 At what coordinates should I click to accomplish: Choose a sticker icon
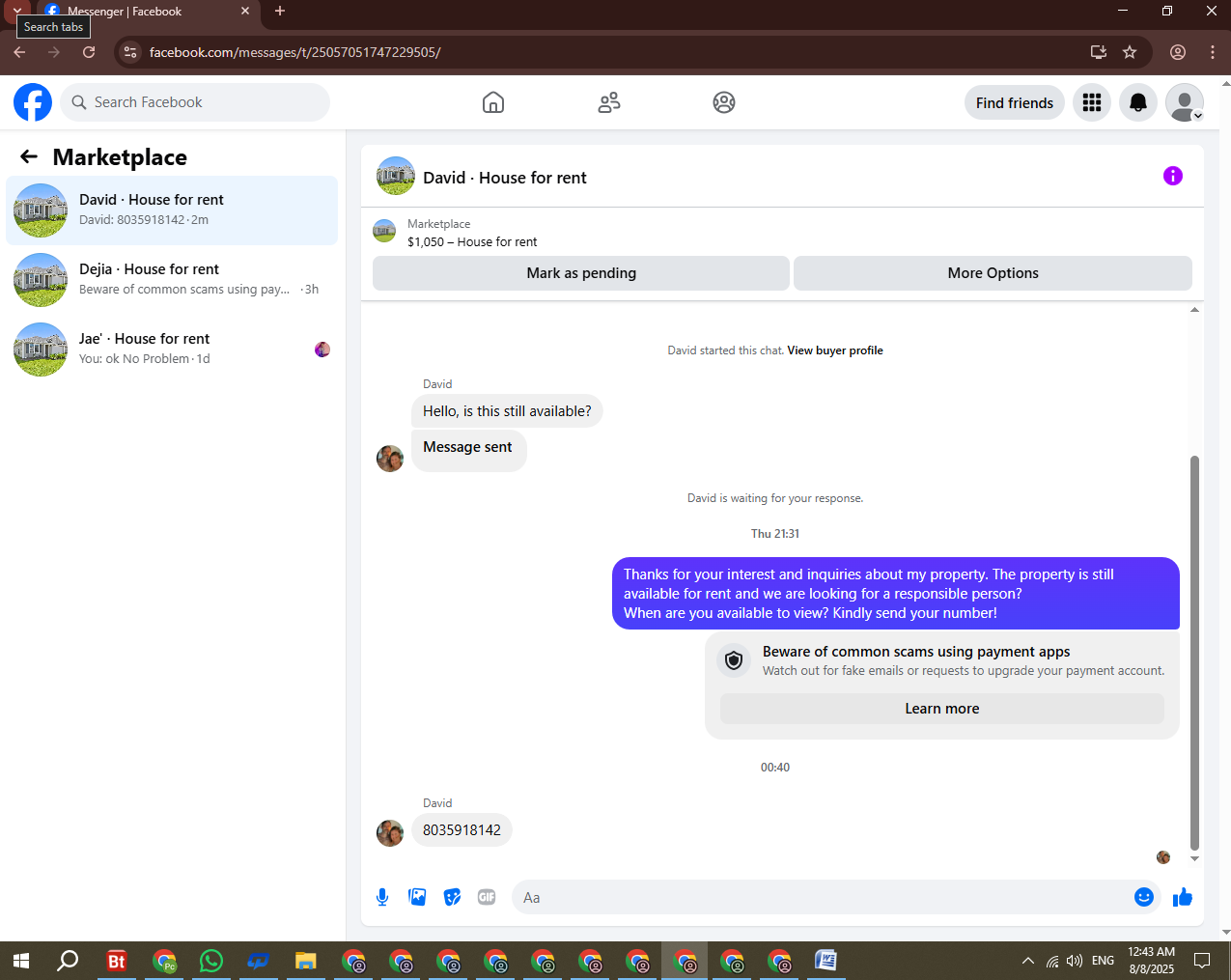point(452,897)
